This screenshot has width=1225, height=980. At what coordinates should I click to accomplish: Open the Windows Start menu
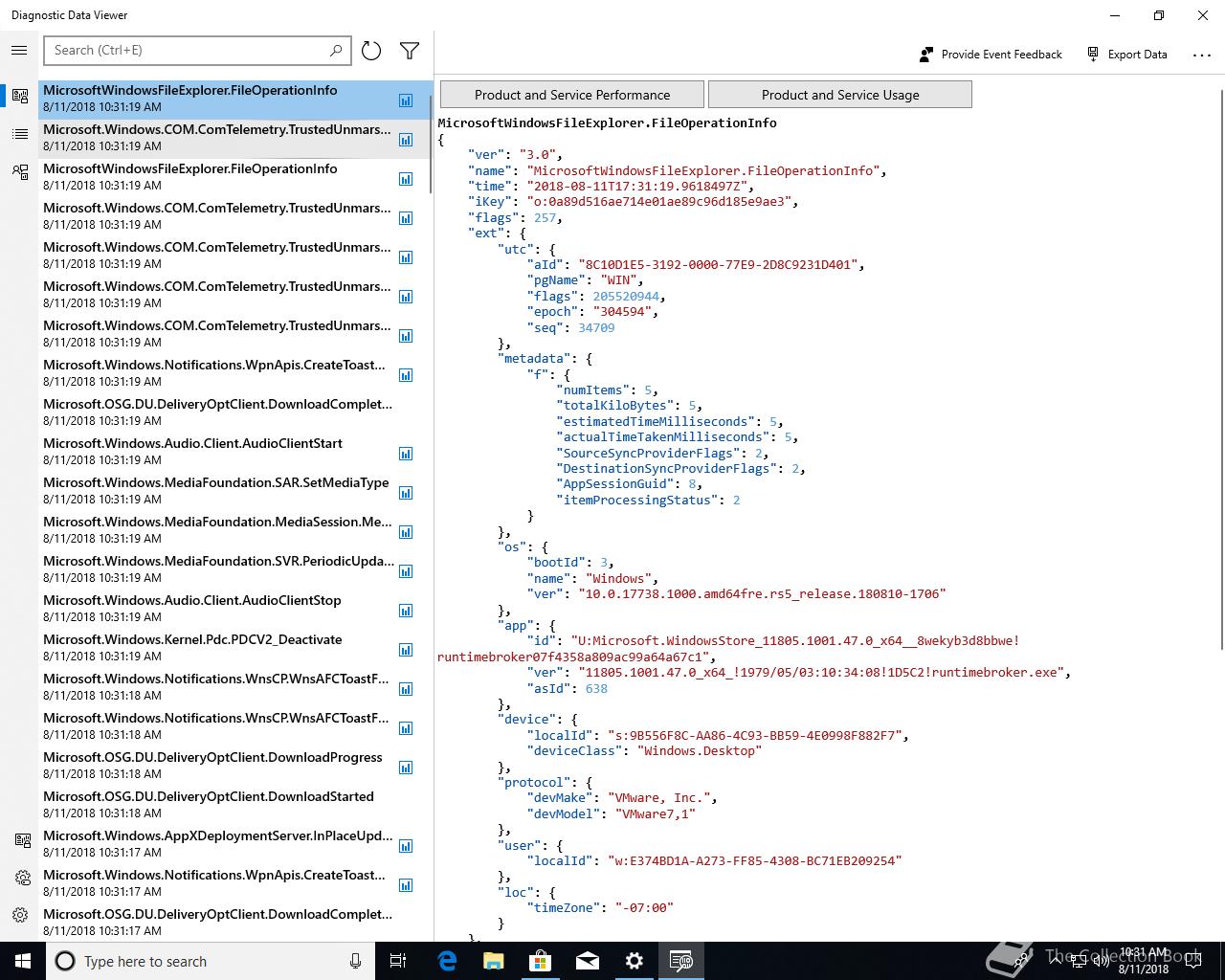pos(23,961)
